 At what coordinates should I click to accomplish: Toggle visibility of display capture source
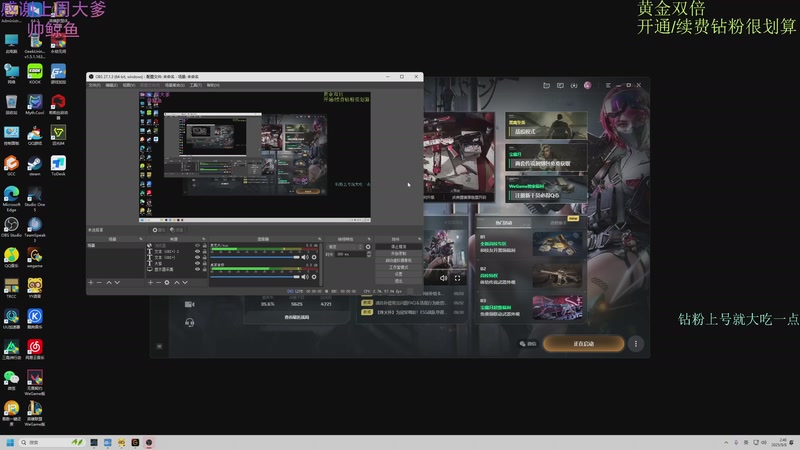pyautogui.click(x=197, y=269)
